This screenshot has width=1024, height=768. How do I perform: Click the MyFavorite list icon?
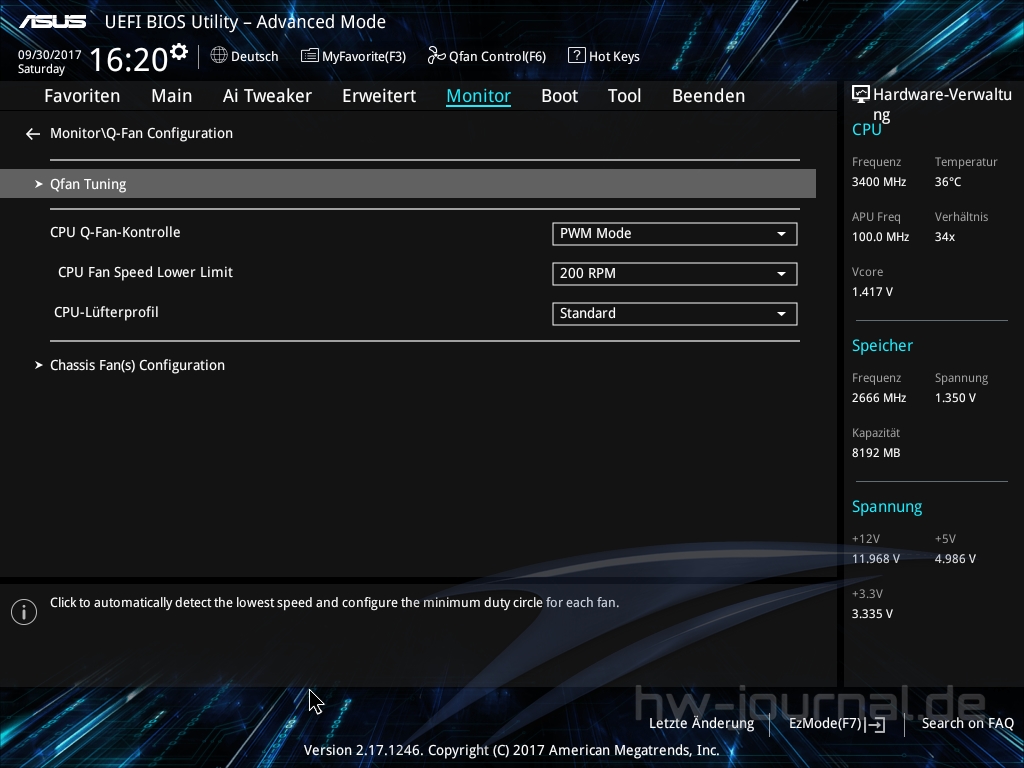point(310,56)
